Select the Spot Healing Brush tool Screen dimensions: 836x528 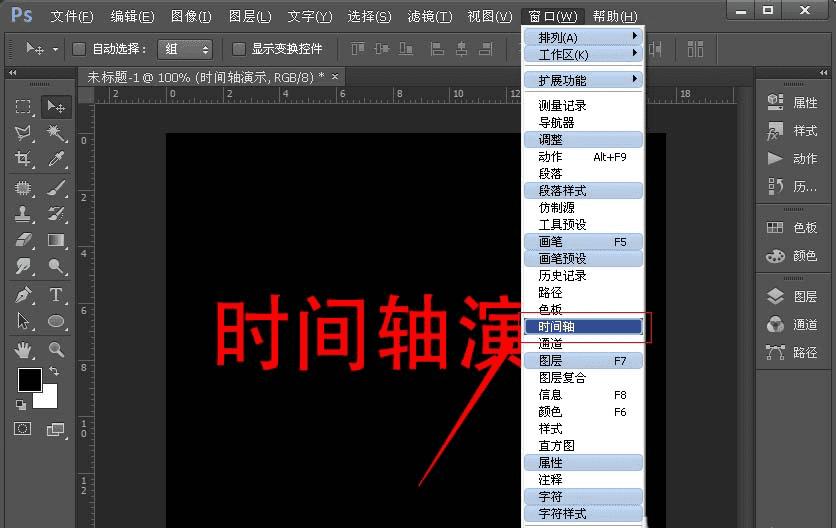(23, 188)
